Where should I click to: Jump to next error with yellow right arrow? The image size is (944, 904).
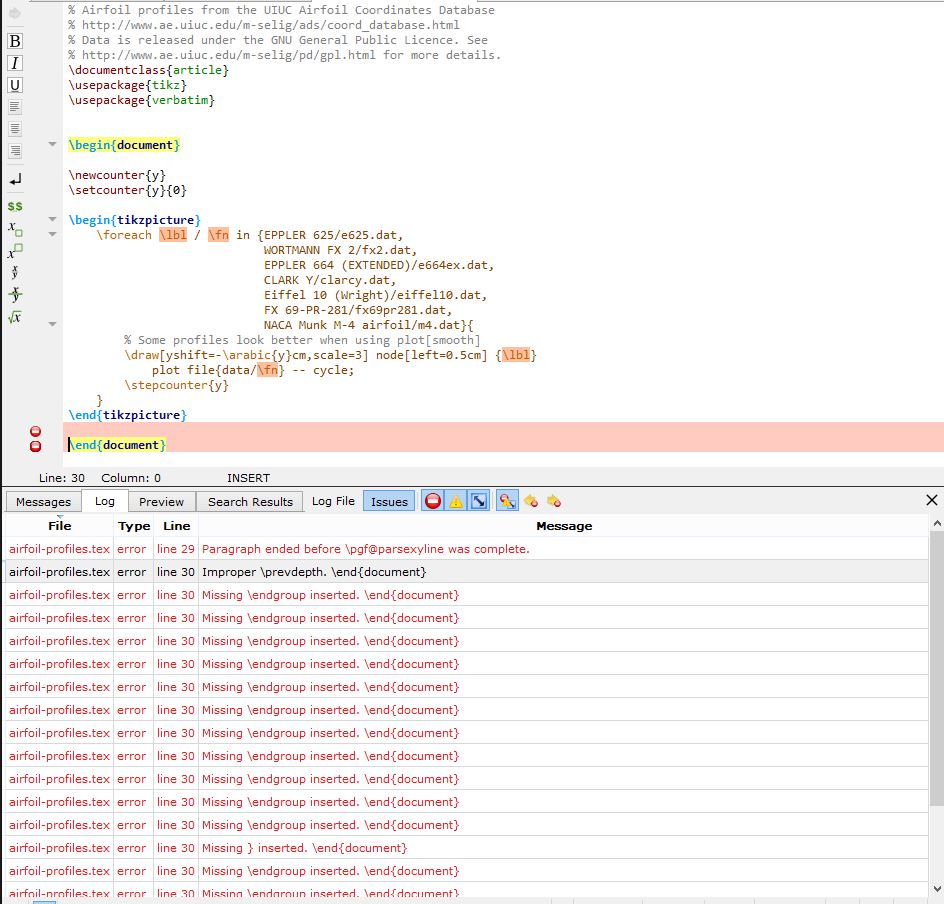[554, 501]
